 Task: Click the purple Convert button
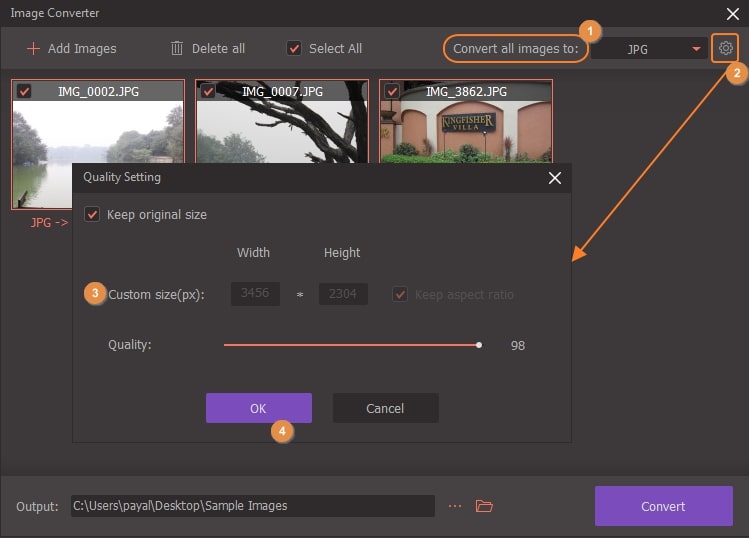[x=663, y=506]
